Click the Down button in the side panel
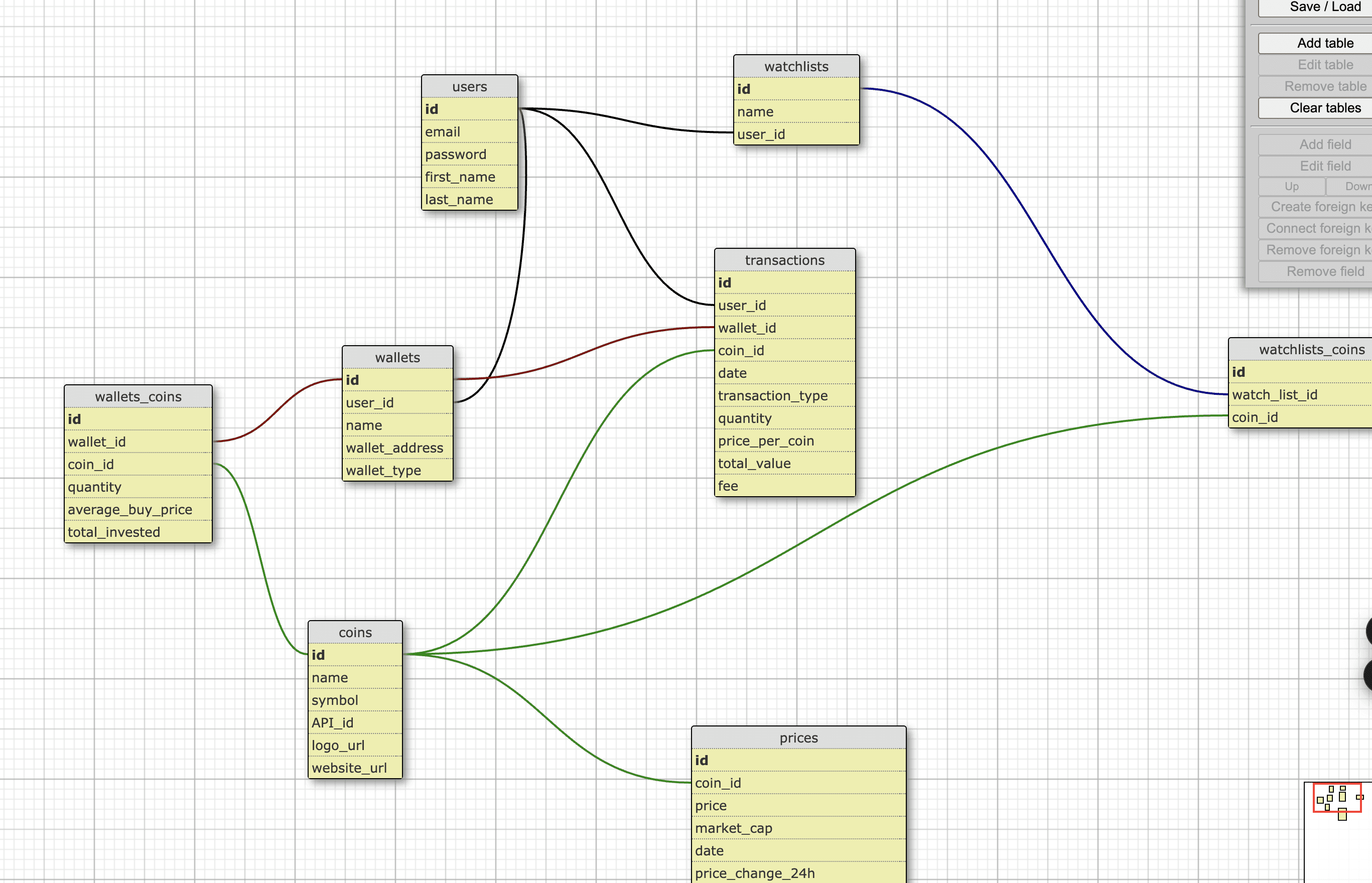The image size is (1372, 883). click(1356, 186)
